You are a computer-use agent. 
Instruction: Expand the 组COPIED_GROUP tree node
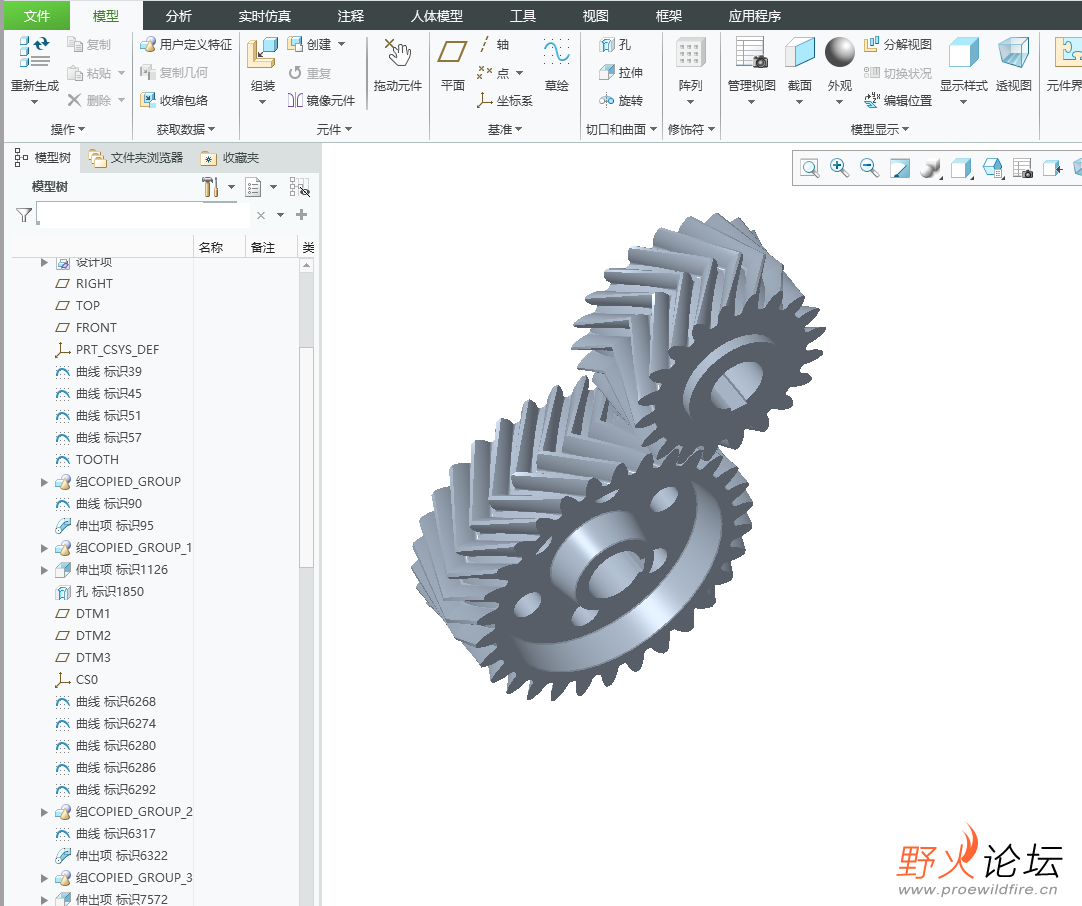(x=44, y=482)
